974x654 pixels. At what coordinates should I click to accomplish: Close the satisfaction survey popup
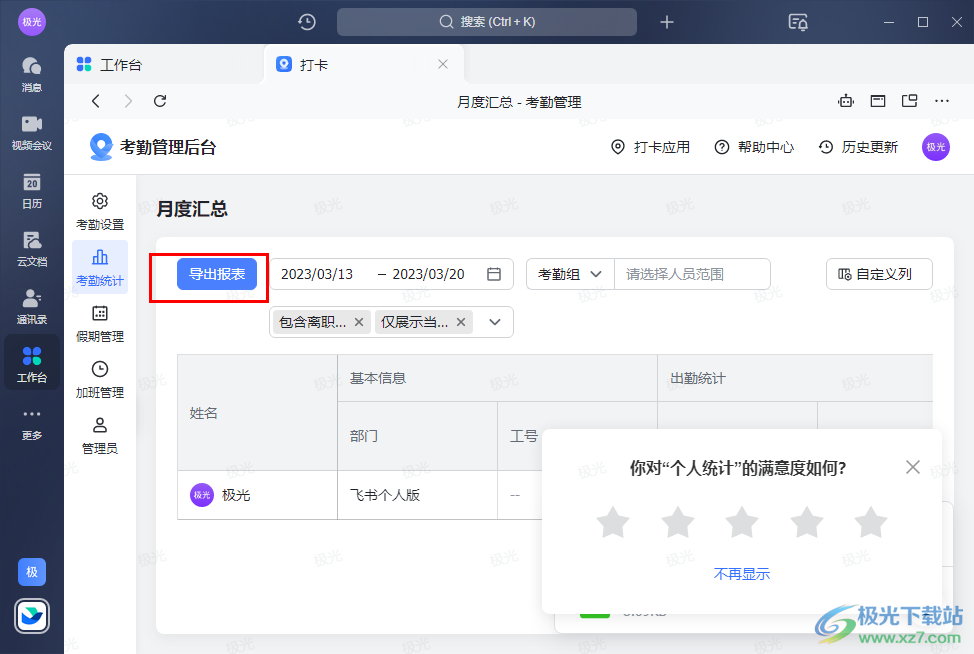(x=913, y=467)
